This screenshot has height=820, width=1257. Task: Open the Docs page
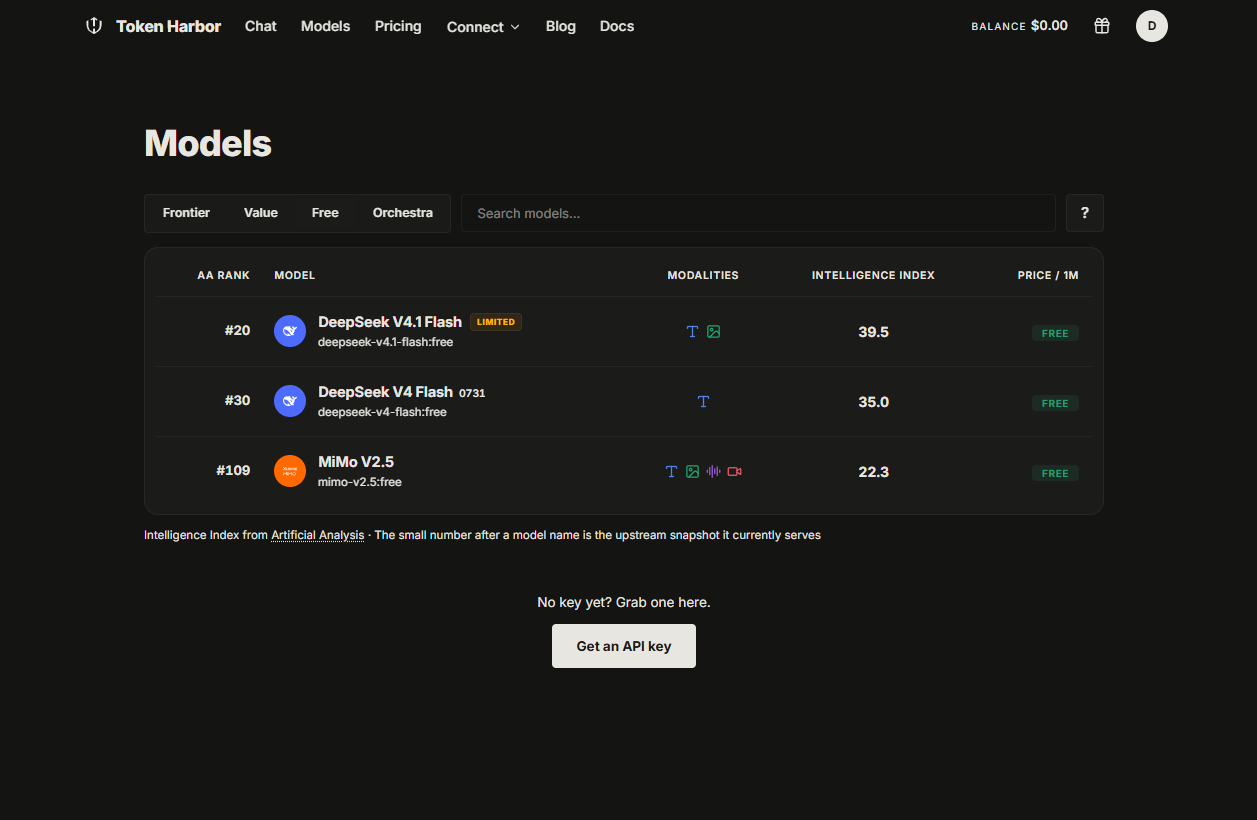[617, 26]
